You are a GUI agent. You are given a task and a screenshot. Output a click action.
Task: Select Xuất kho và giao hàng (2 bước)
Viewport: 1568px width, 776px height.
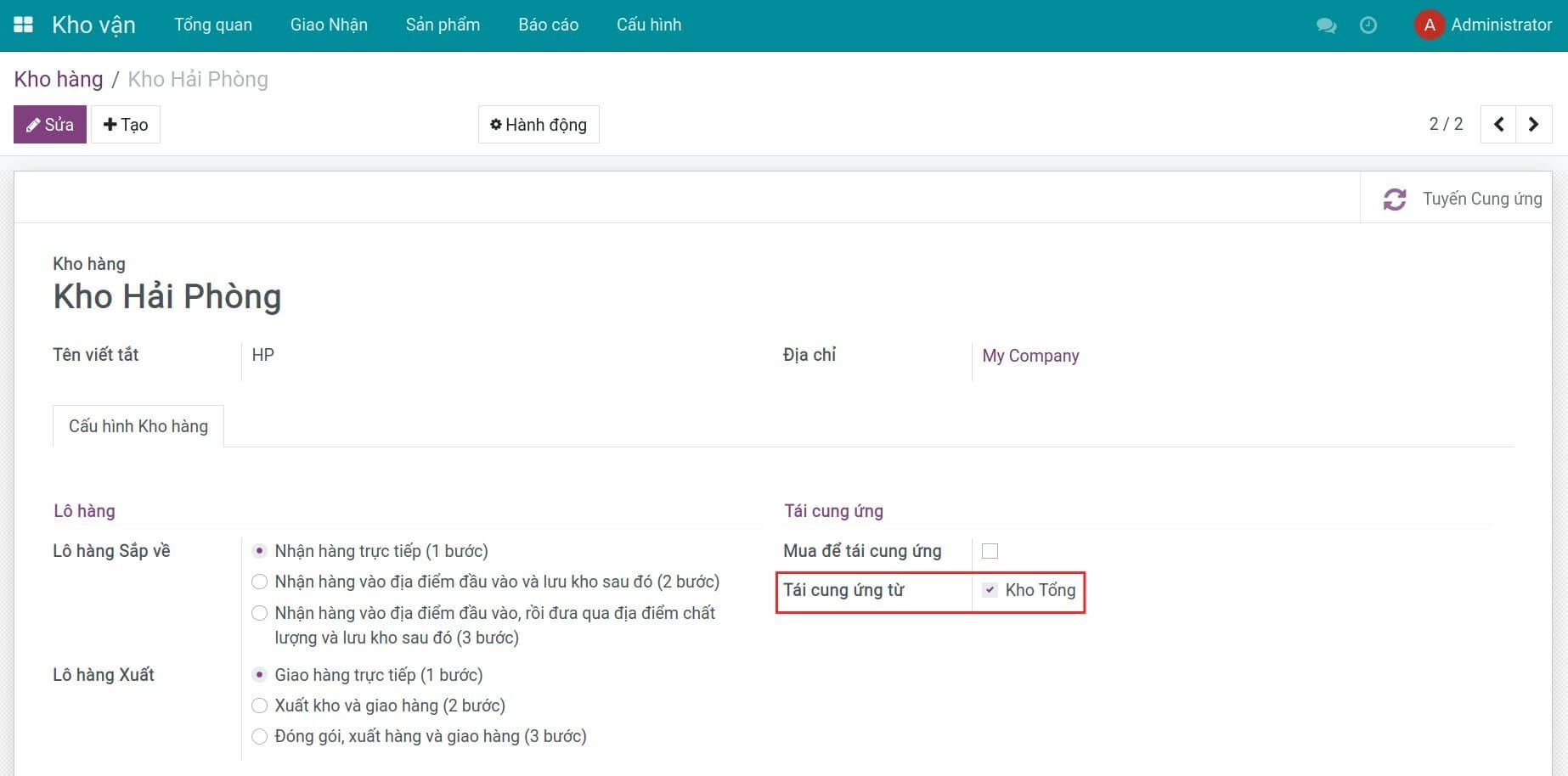pyautogui.click(x=260, y=706)
